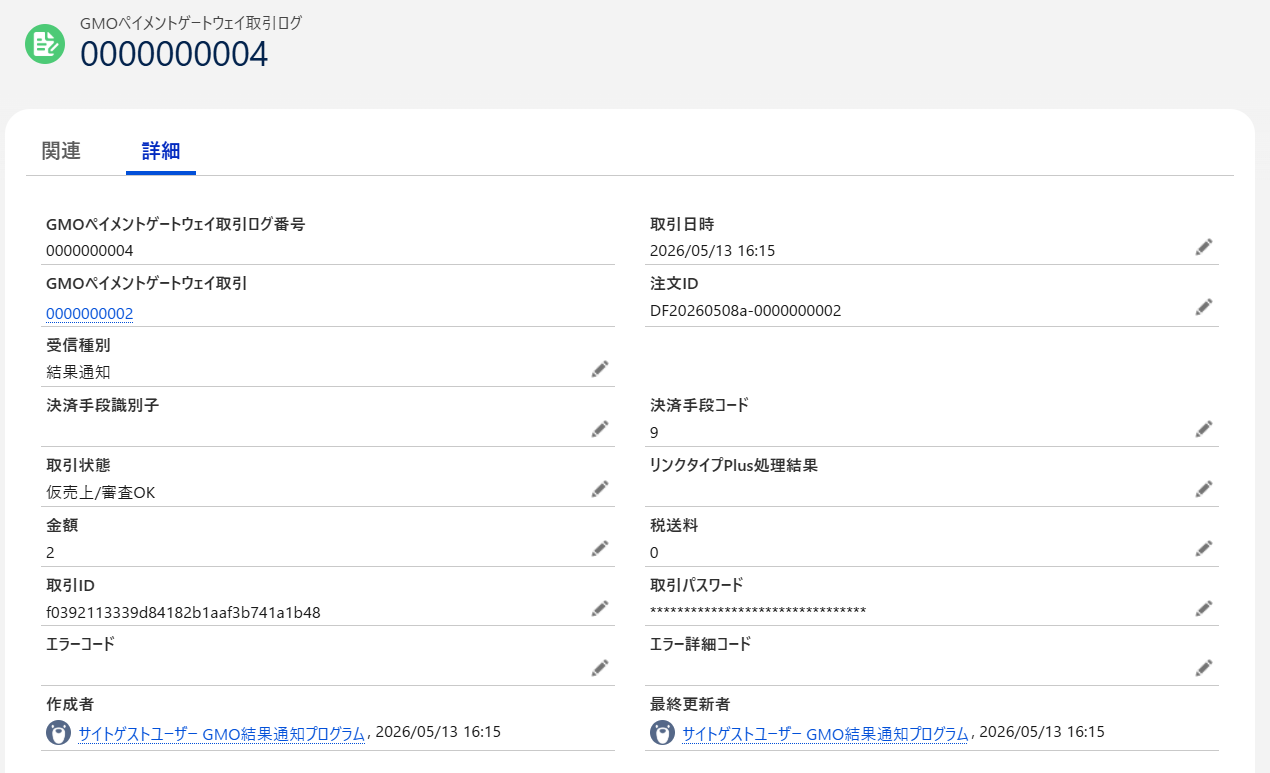Click the record title 0000000004 heading

pyautogui.click(x=174, y=54)
